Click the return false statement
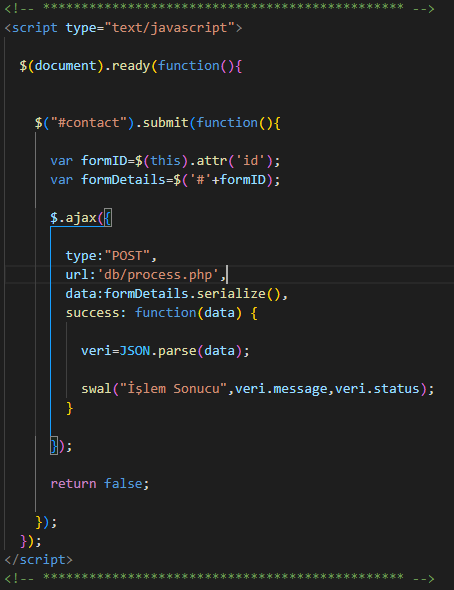 (x=100, y=484)
